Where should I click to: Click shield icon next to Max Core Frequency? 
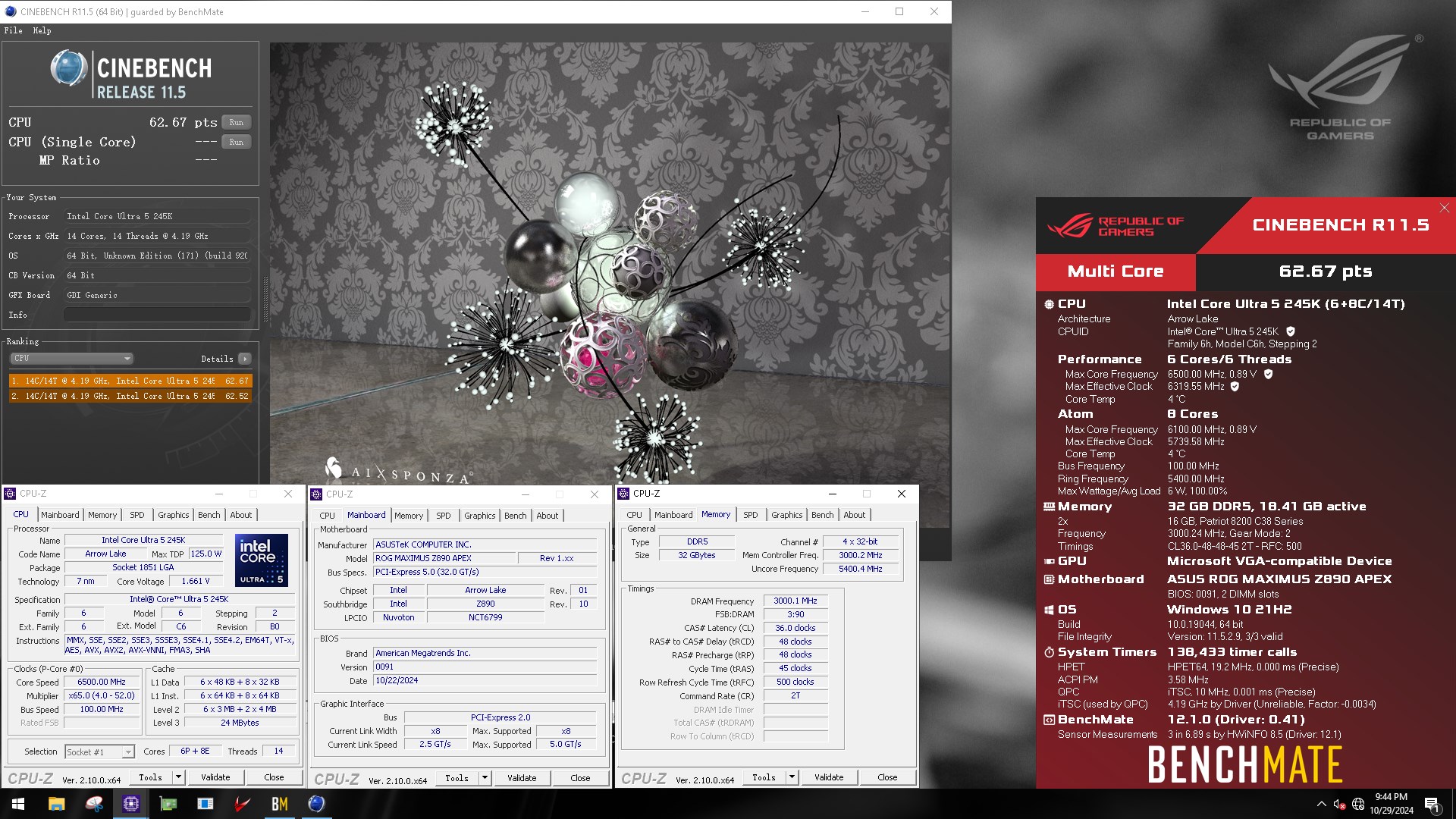(1268, 374)
